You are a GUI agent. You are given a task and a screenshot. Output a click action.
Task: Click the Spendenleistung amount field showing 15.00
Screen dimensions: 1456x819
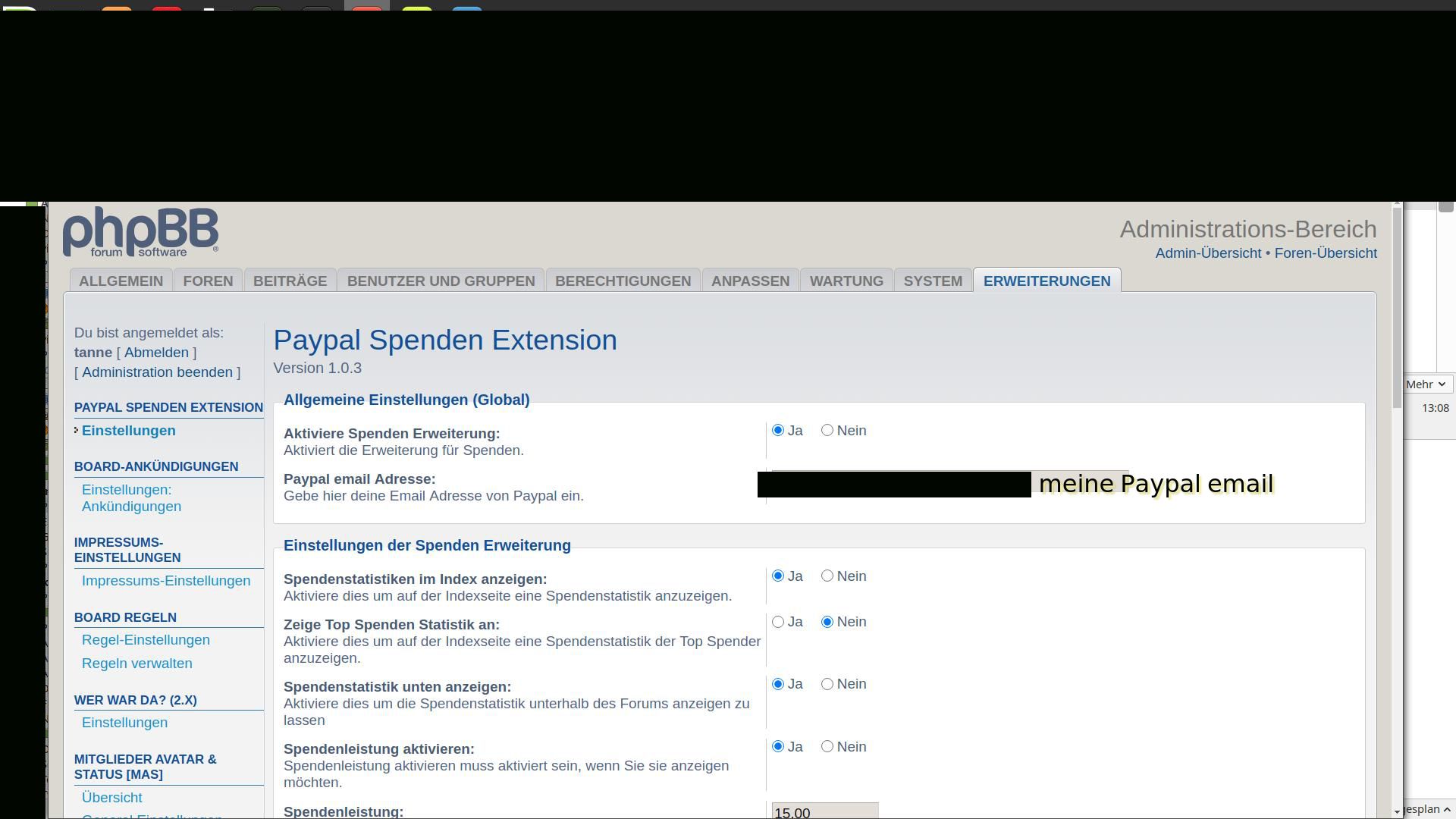825,811
